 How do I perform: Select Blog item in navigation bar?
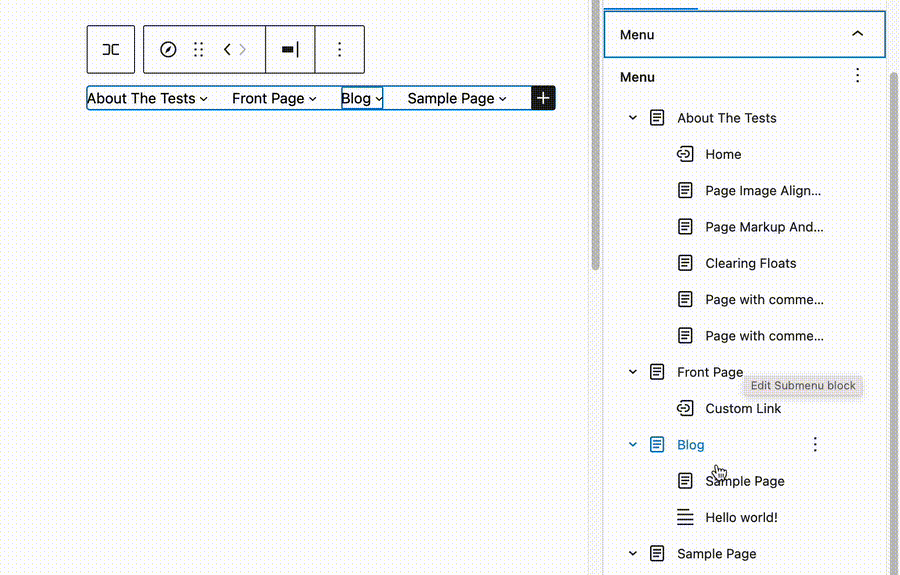click(356, 98)
